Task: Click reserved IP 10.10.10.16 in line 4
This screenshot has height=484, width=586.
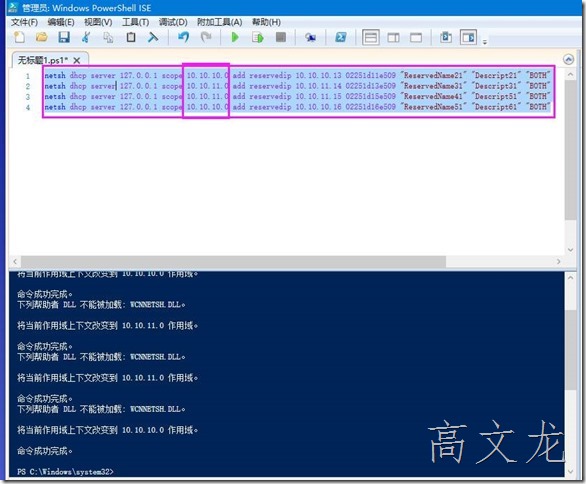Action: point(318,107)
